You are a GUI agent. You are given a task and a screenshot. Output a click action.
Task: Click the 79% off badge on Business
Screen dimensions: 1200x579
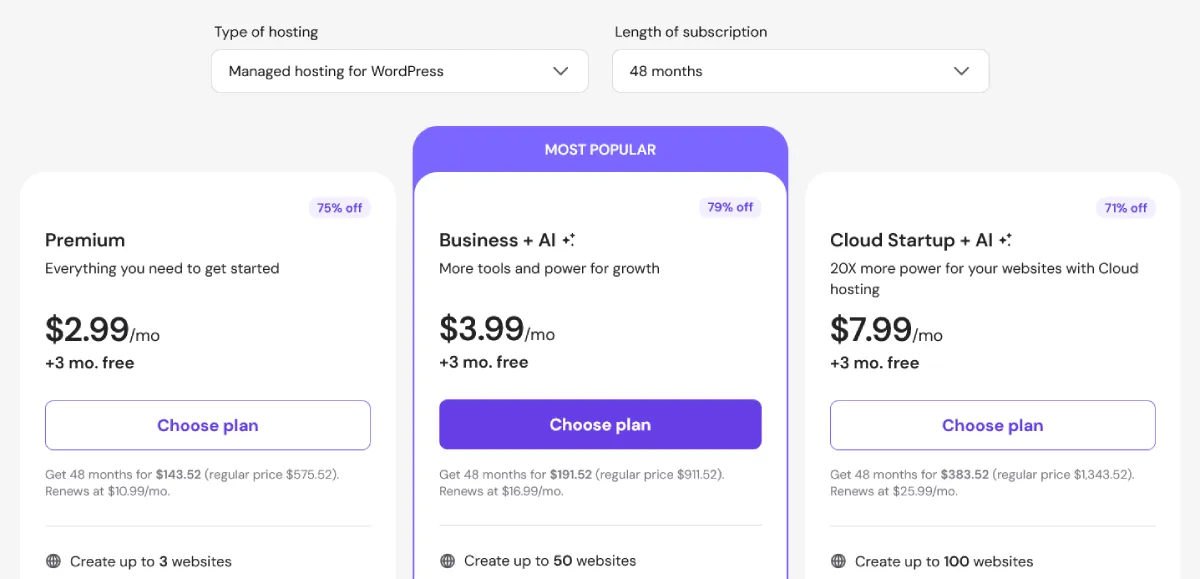pyautogui.click(x=730, y=207)
